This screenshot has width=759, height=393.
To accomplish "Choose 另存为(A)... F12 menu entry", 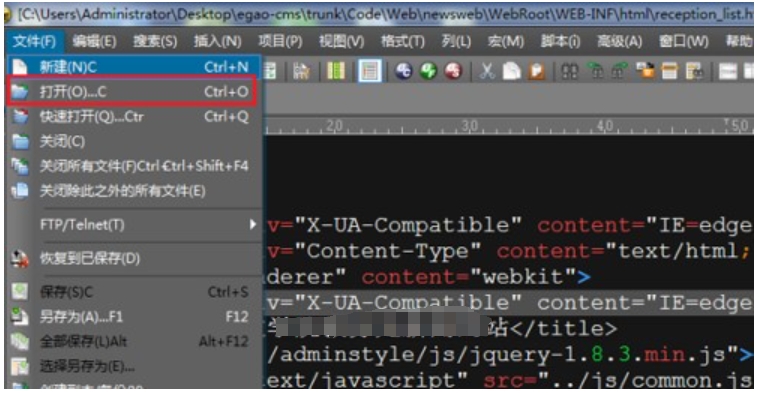I will pos(135,317).
